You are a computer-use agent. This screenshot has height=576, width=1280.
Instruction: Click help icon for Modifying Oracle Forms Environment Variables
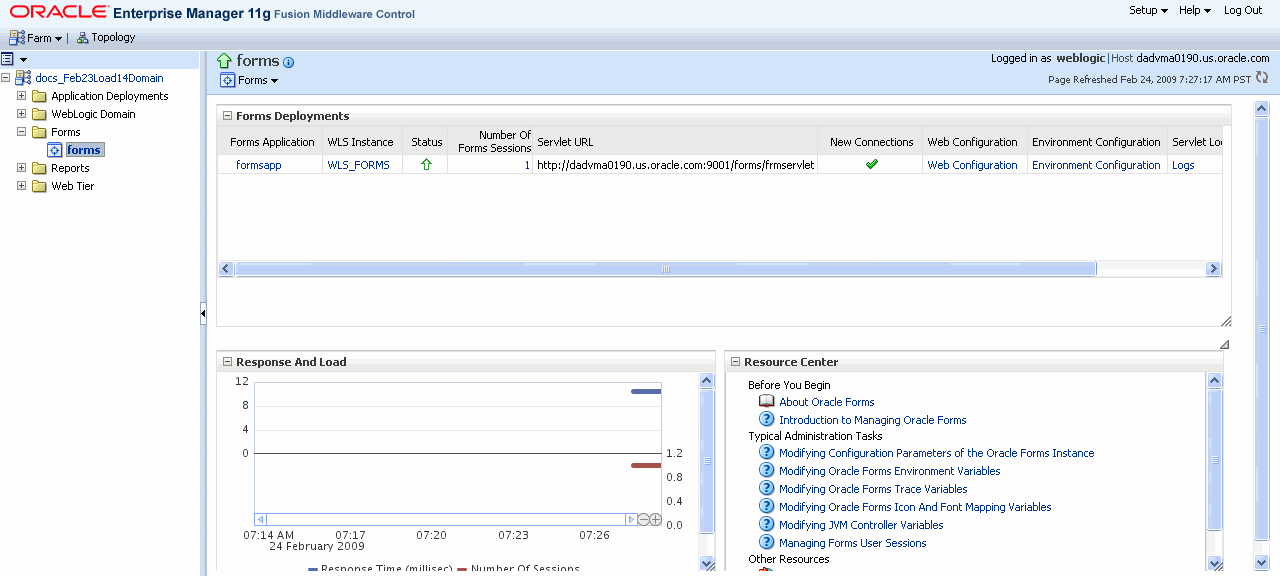point(767,470)
